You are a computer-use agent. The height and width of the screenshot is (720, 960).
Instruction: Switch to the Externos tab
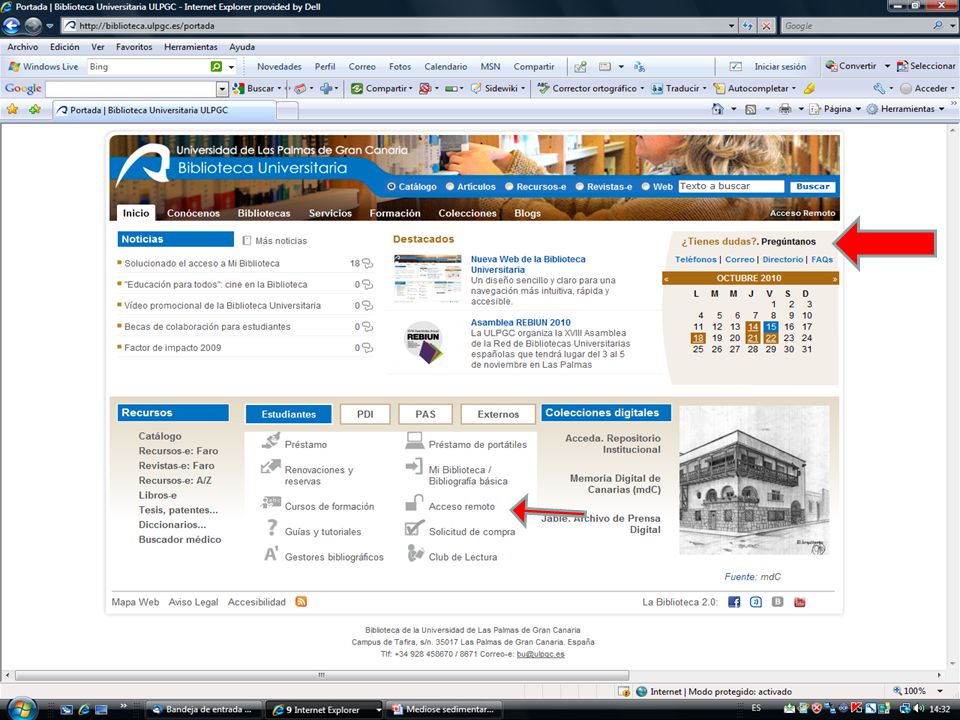(x=498, y=414)
